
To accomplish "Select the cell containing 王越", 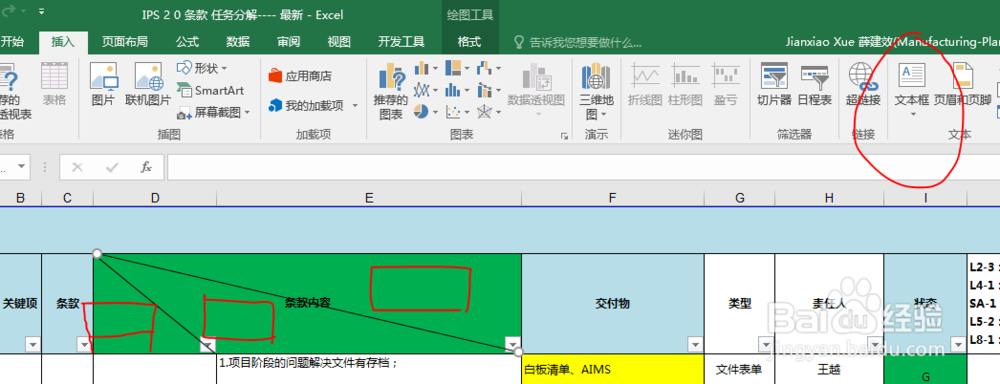I will tap(829, 369).
